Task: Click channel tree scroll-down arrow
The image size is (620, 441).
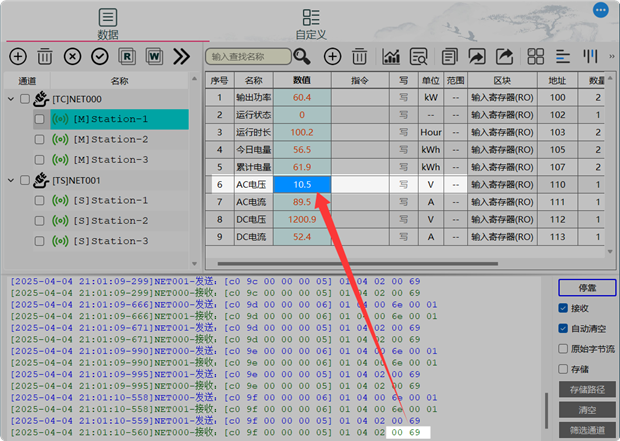Action: click(194, 264)
